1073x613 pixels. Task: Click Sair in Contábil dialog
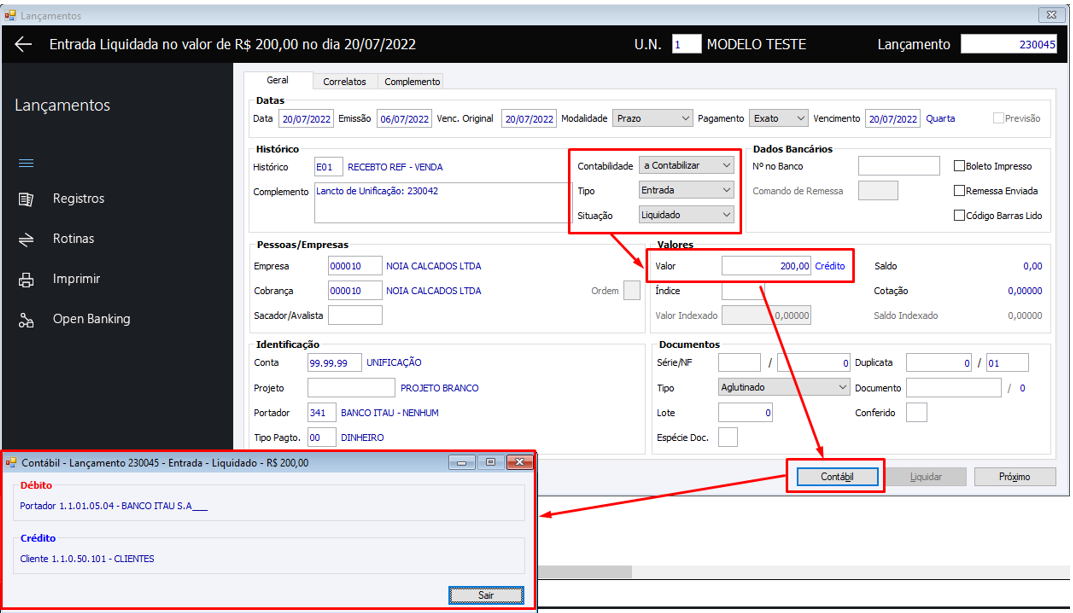[x=487, y=595]
